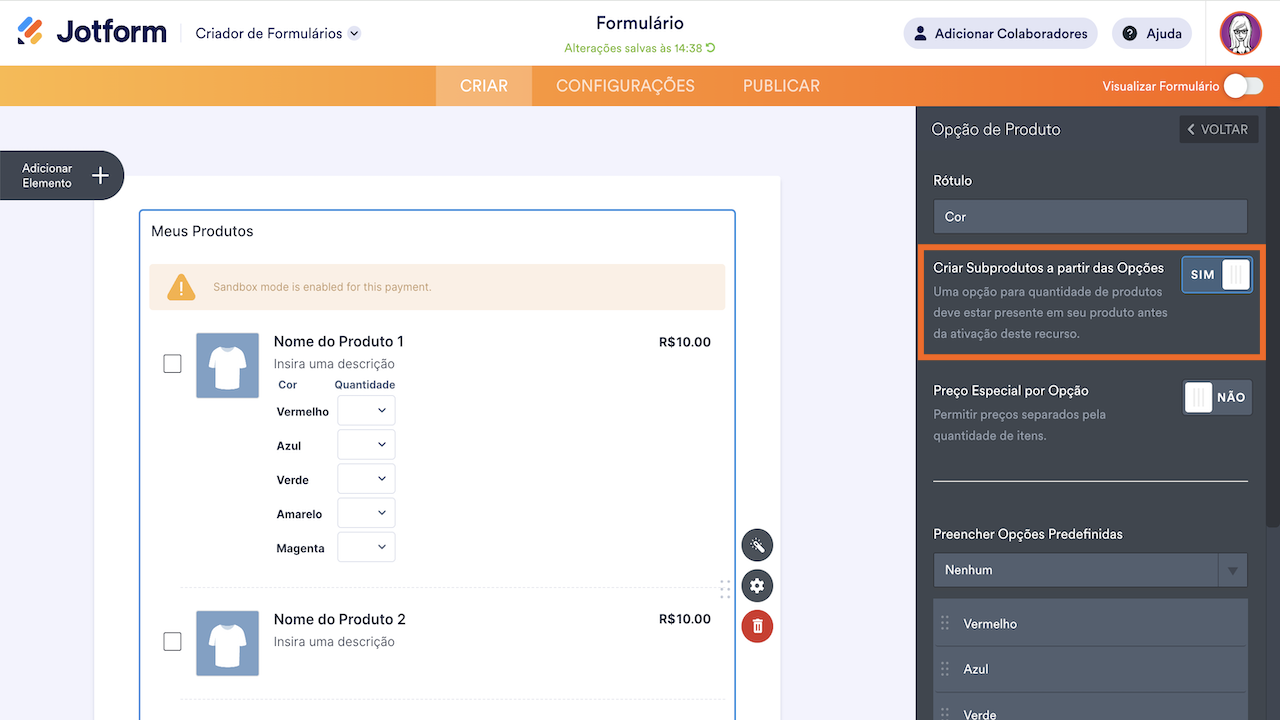The width and height of the screenshot is (1280, 720).
Task: Click the Verde option row in panel
Action: click(1090, 707)
